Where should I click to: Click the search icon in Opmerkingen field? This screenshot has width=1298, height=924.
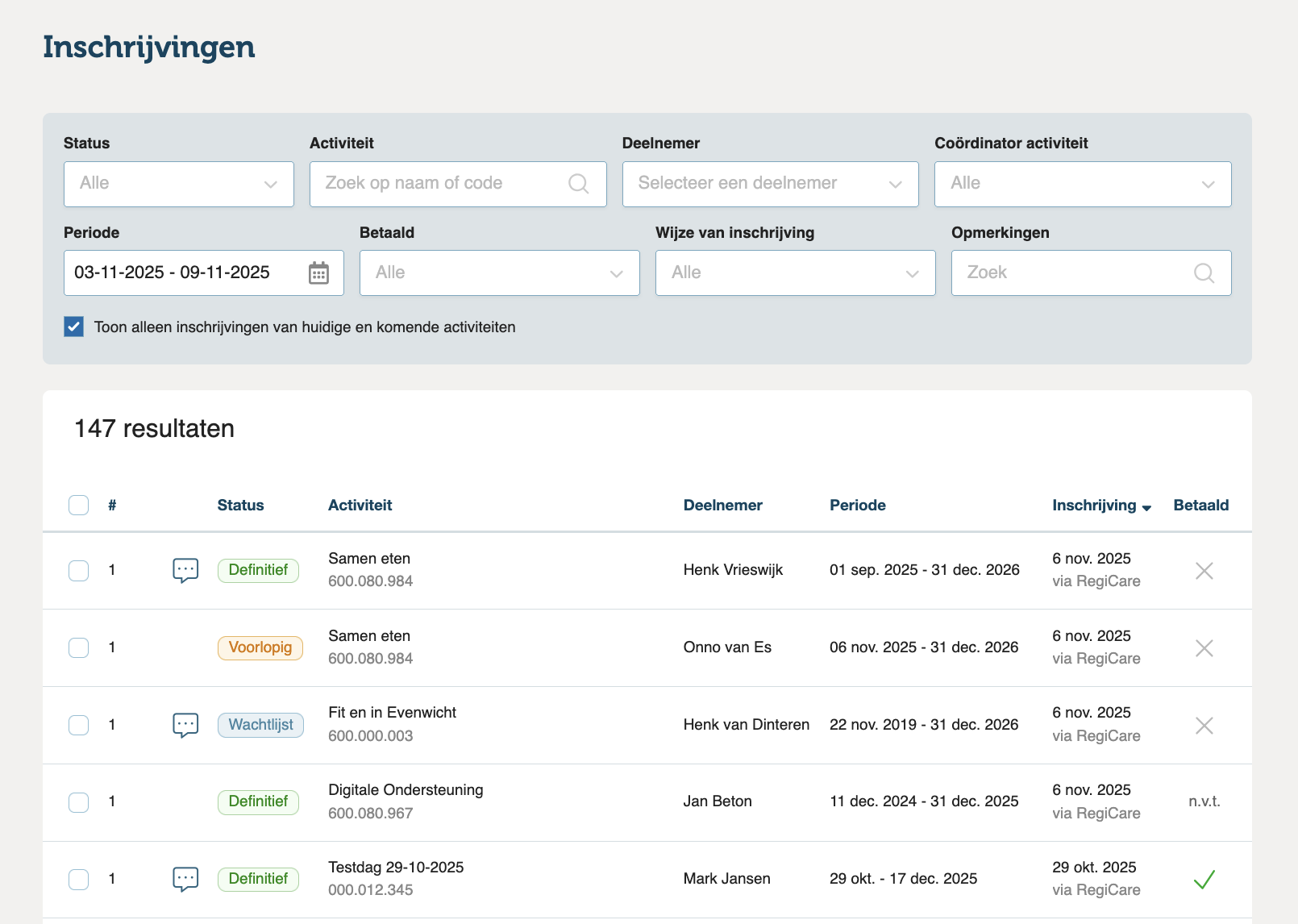(1203, 273)
